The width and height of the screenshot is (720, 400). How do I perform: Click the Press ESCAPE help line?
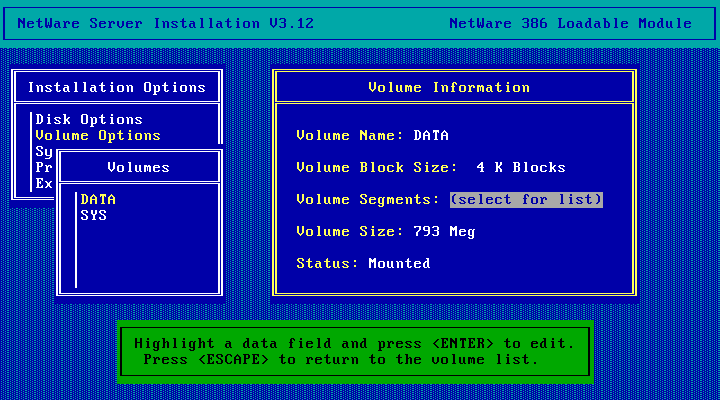click(x=341, y=360)
